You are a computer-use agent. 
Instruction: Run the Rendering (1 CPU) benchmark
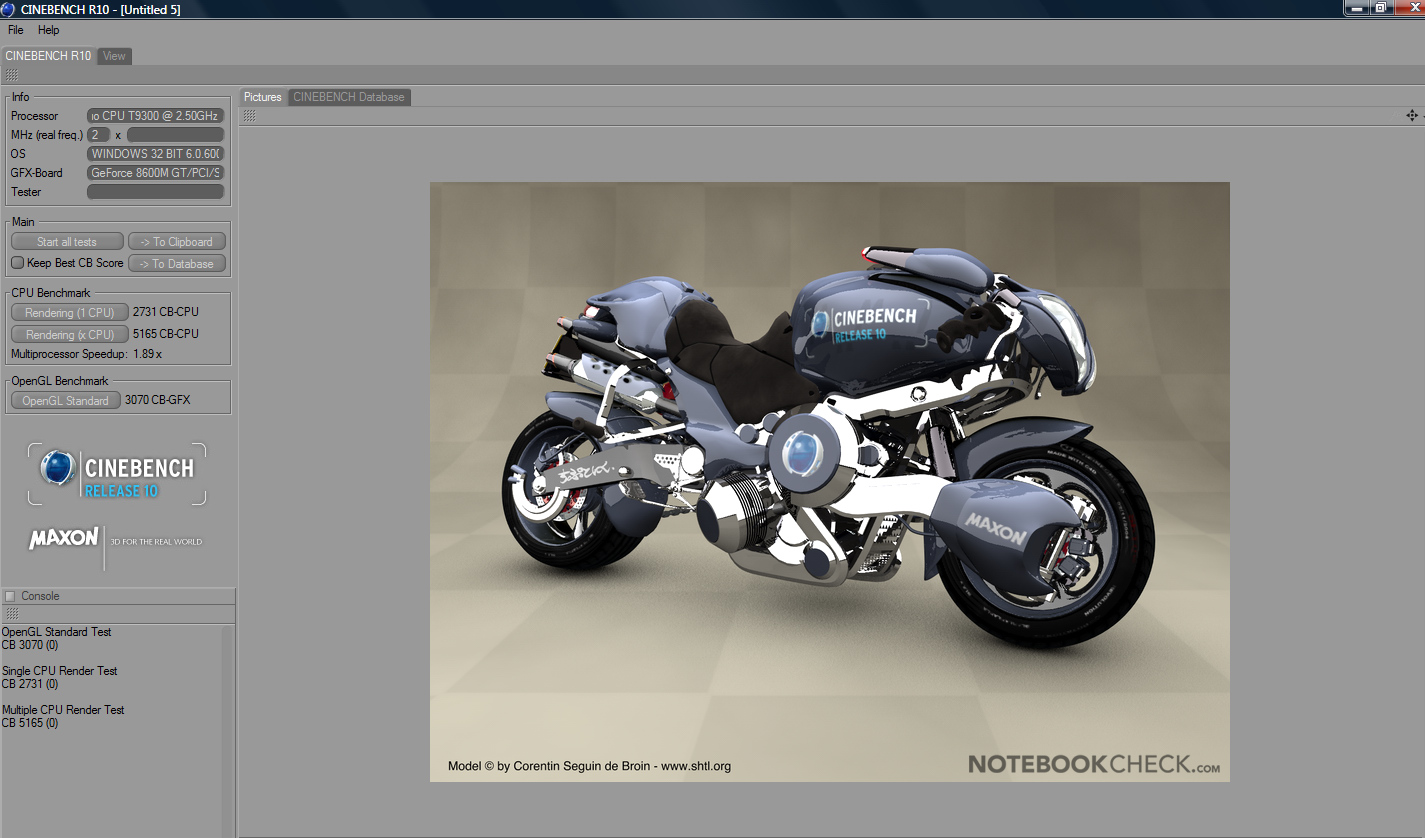(70, 313)
